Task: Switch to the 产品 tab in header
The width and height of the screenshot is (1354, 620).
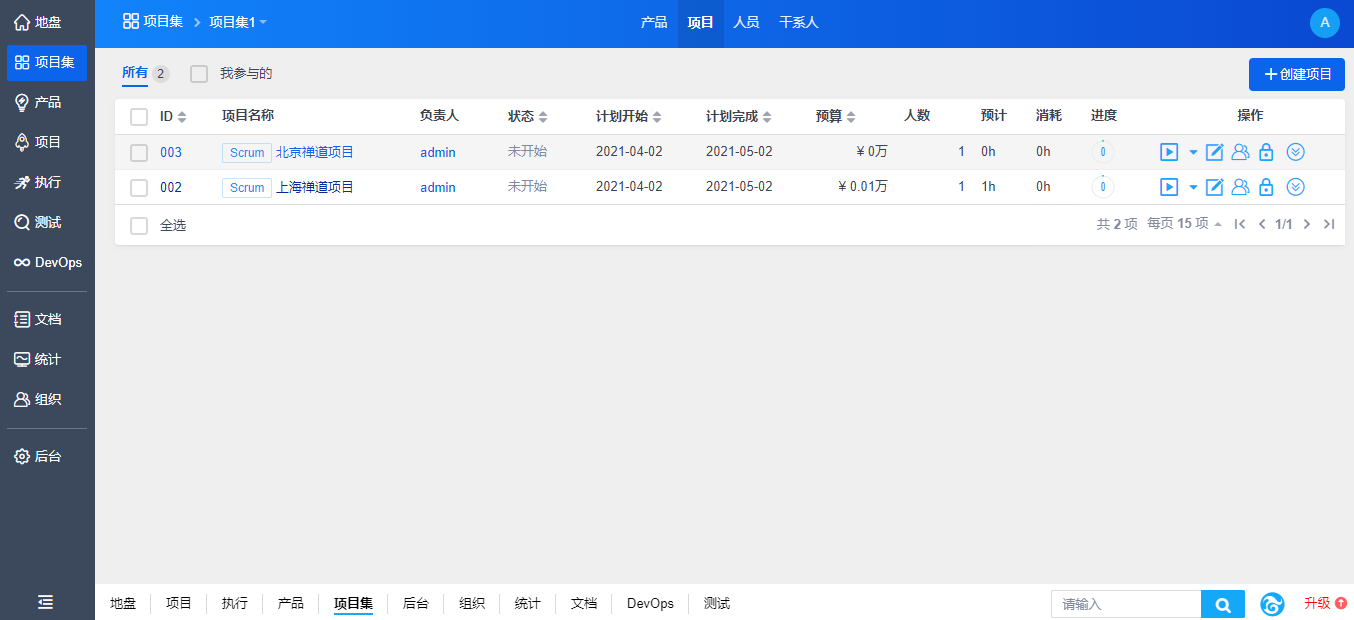Action: [654, 22]
